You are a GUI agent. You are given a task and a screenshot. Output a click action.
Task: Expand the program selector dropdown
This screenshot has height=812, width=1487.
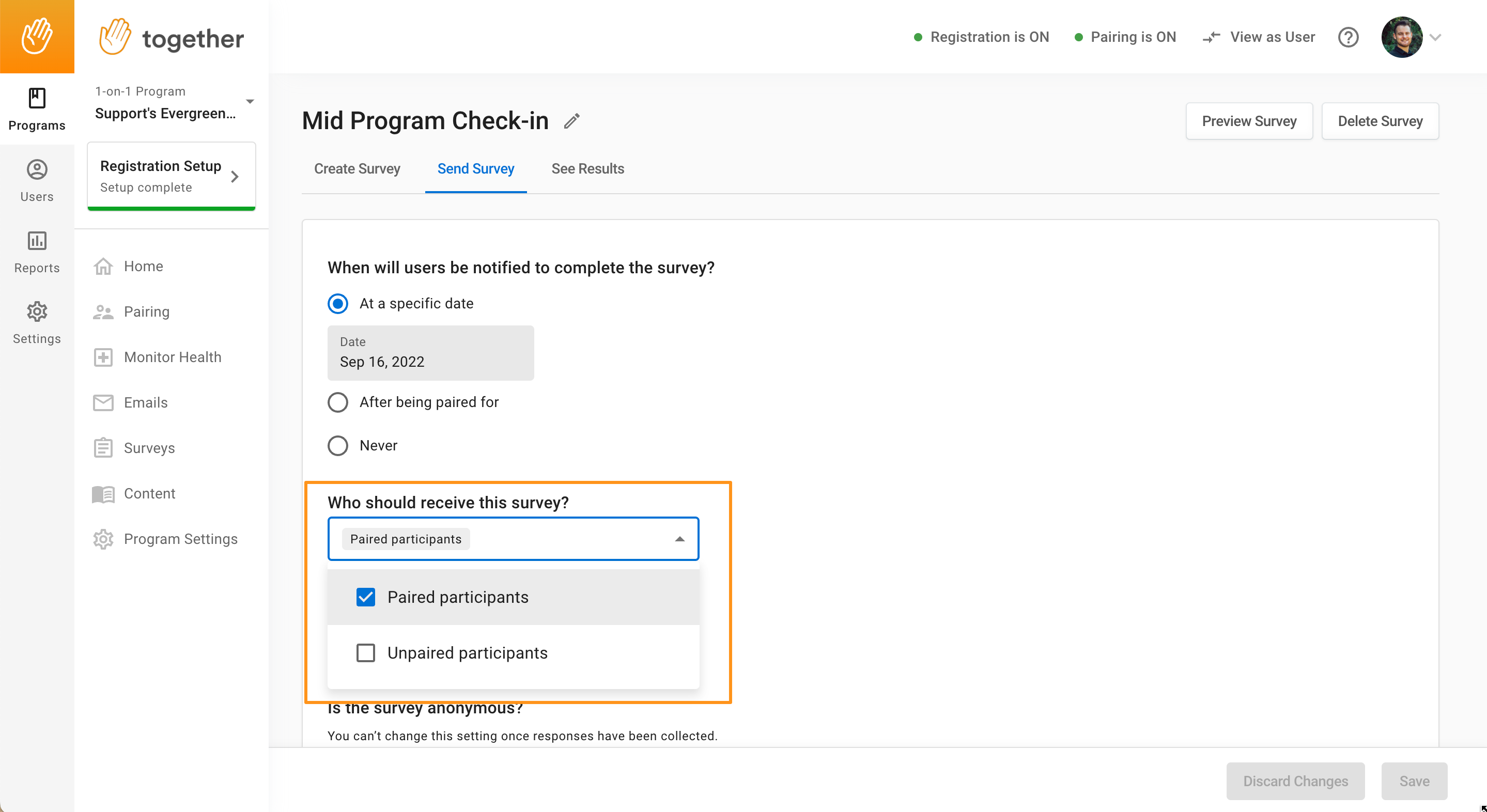point(250,102)
